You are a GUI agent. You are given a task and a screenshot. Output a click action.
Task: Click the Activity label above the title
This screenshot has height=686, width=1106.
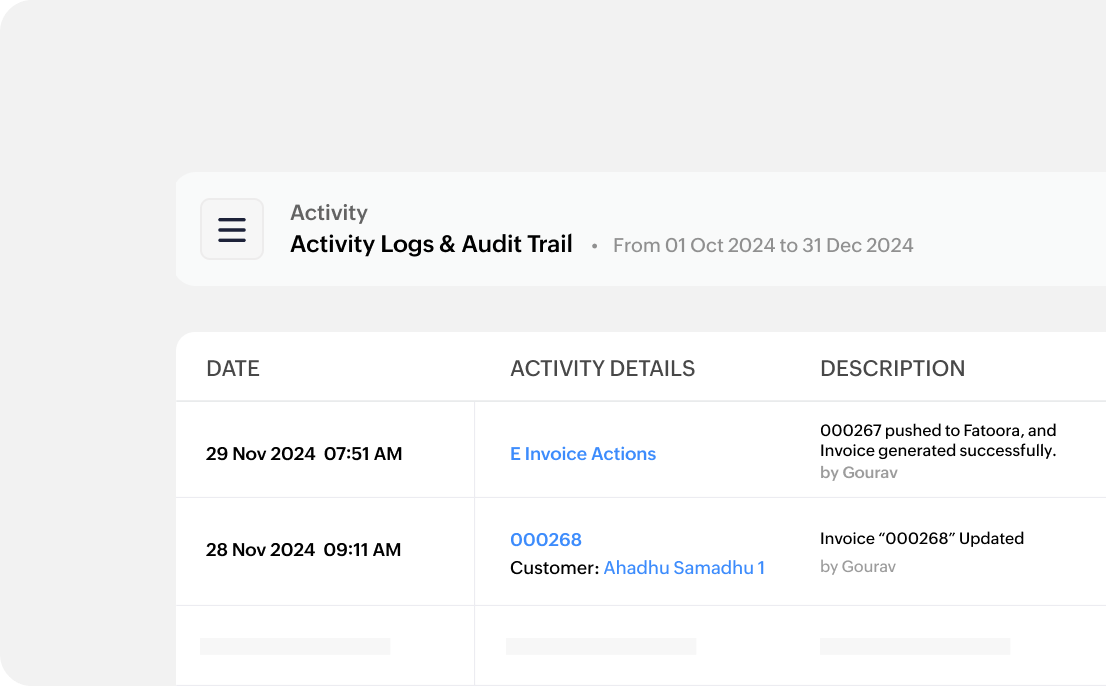(328, 212)
